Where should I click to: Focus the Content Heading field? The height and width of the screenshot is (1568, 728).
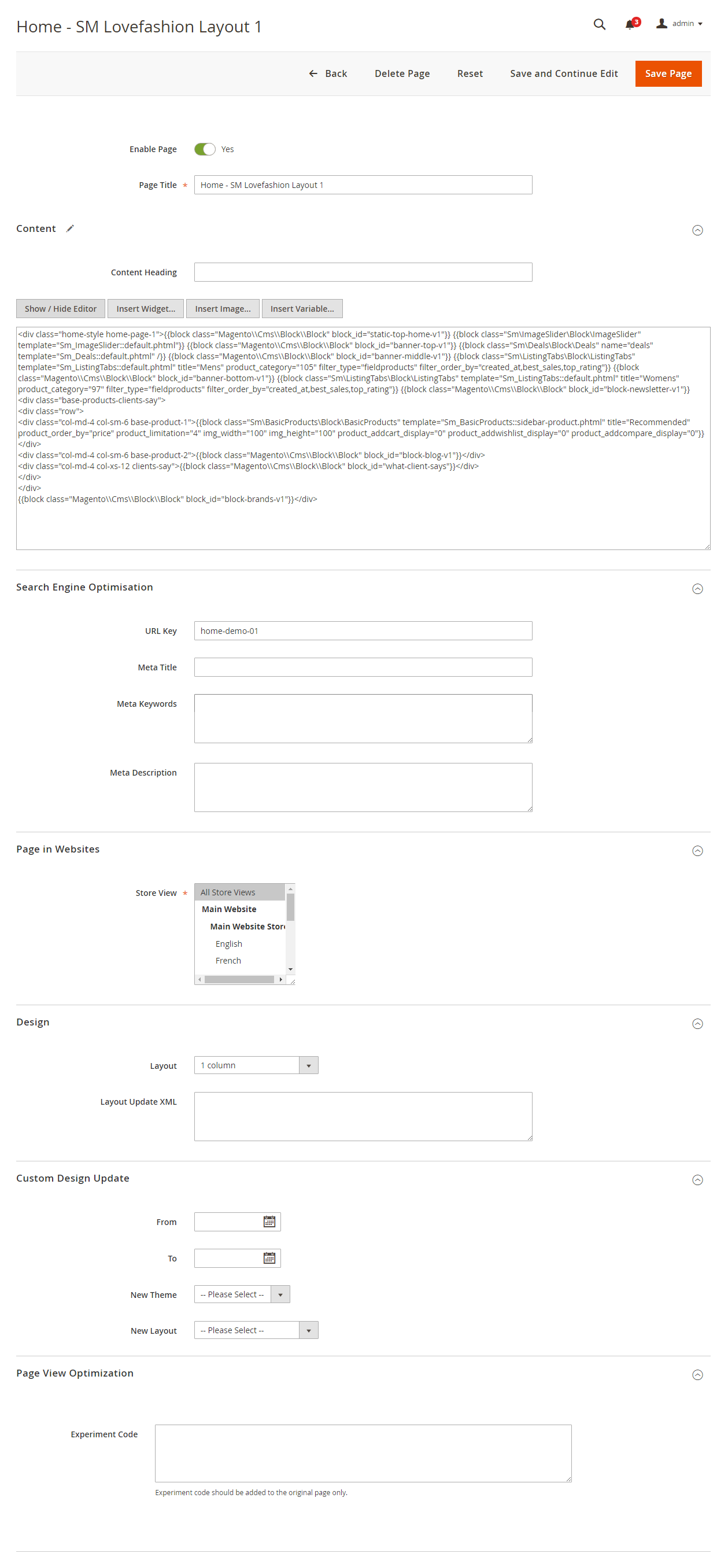coord(363,272)
